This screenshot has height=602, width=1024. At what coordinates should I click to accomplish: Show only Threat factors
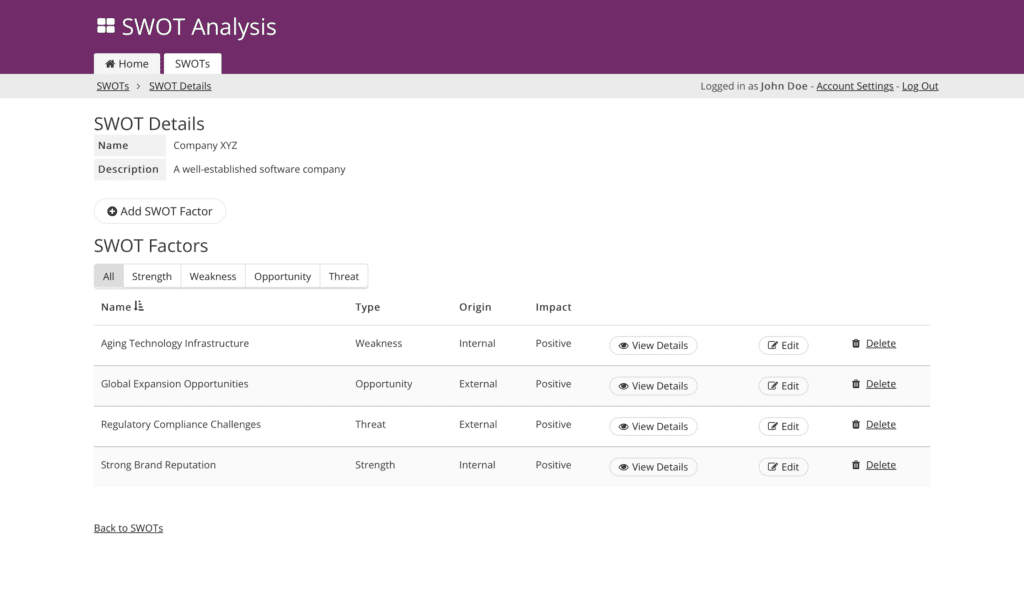[x=343, y=277]
